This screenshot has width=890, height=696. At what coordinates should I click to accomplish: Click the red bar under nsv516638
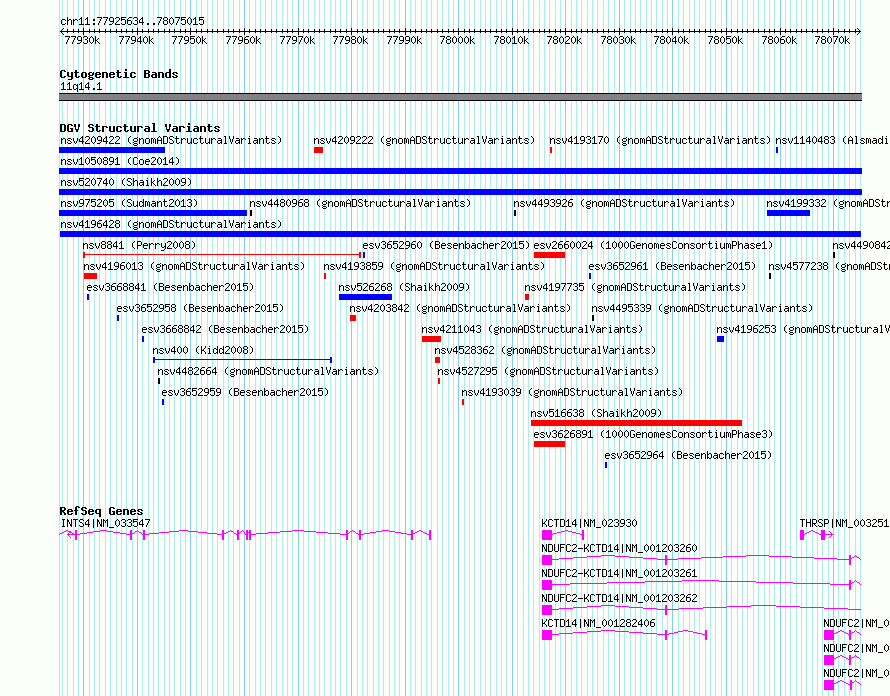tap(636, 423)
